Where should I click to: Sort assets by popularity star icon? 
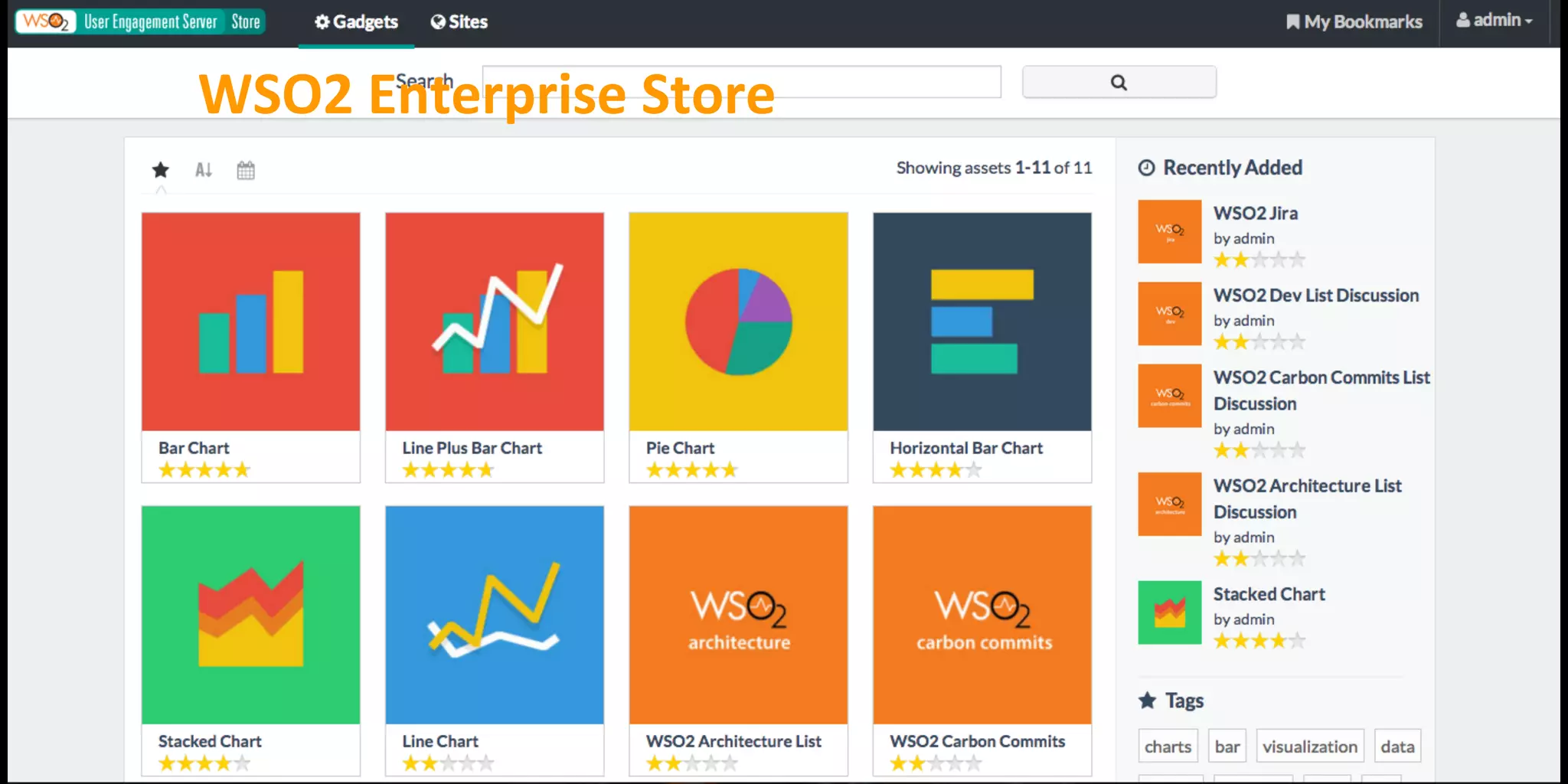coord(161,169)
